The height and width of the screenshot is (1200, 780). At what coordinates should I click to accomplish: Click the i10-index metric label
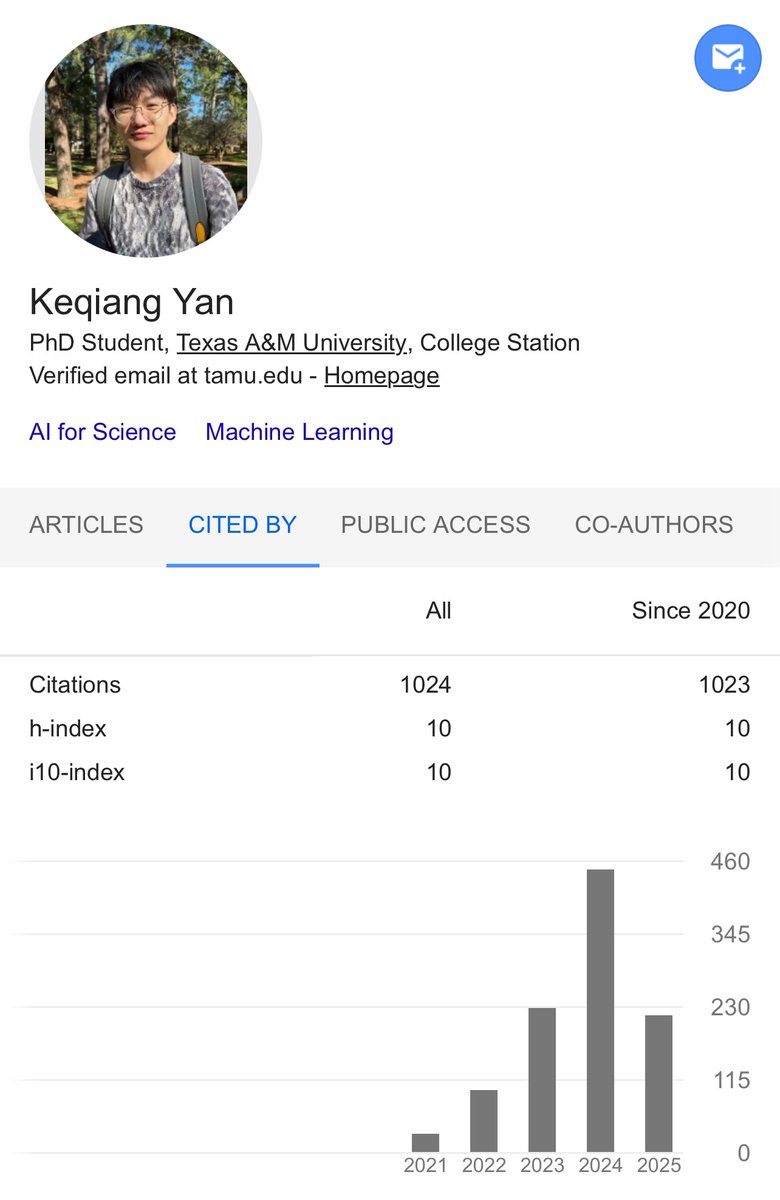(77, 772)
